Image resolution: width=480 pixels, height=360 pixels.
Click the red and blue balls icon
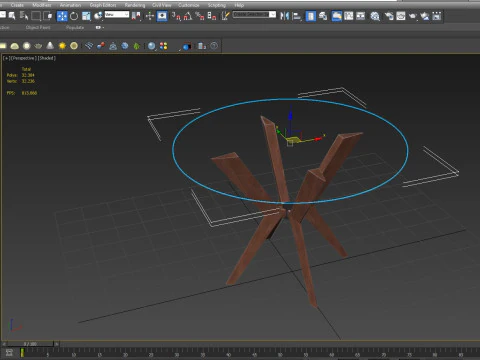pyautogui.click(x=101, y=46)
